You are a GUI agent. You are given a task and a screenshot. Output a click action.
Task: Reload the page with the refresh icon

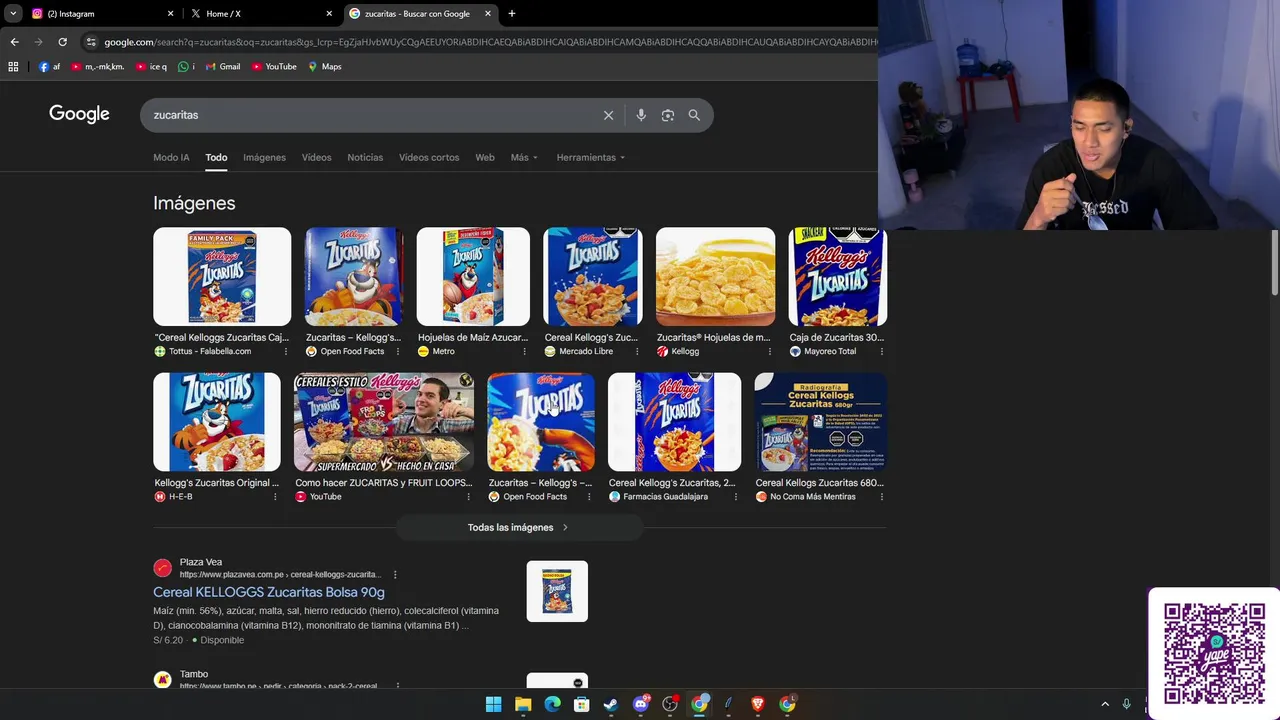(x=62, y=42)
